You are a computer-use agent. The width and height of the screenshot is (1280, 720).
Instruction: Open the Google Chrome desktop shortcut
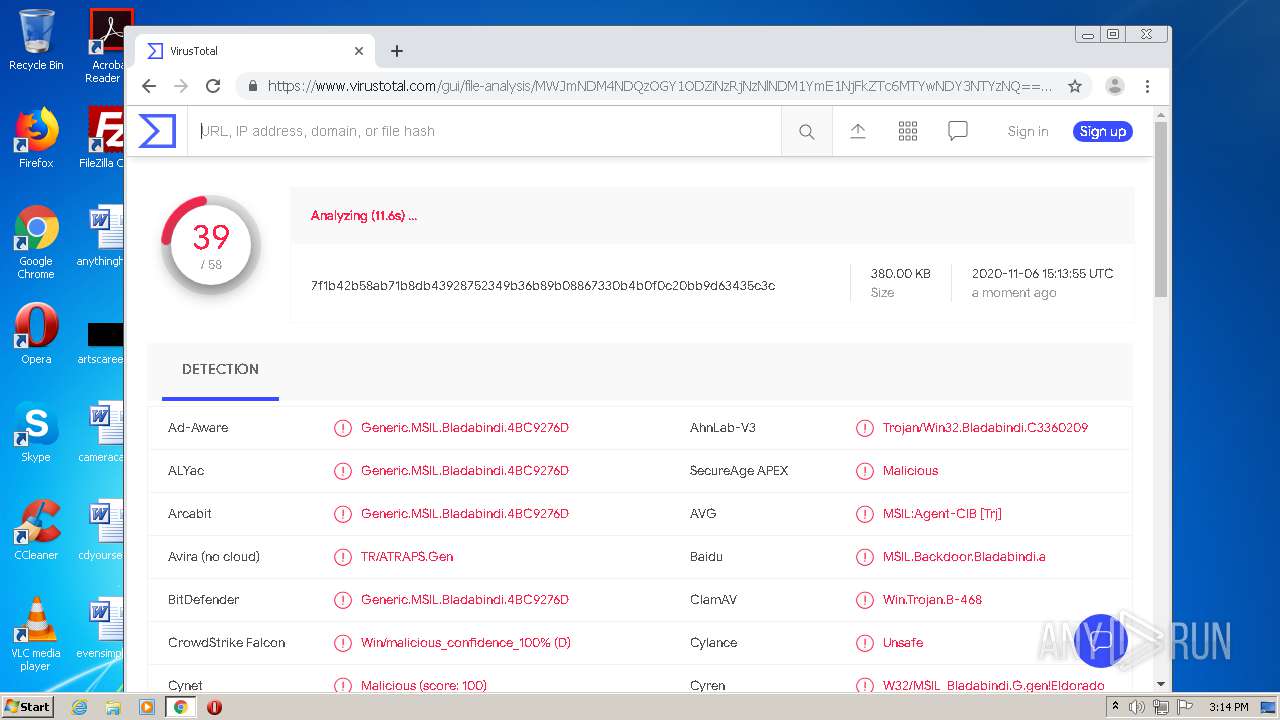click(x=36, y=242)
